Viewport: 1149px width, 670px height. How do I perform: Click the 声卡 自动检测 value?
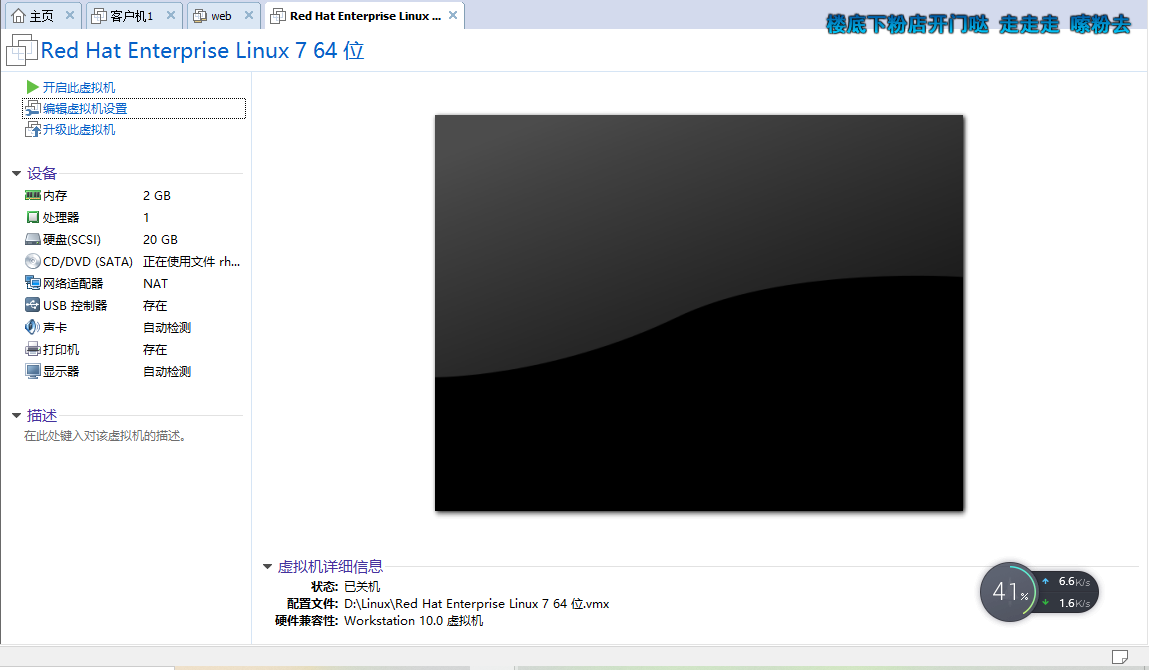tap(167, 328)
